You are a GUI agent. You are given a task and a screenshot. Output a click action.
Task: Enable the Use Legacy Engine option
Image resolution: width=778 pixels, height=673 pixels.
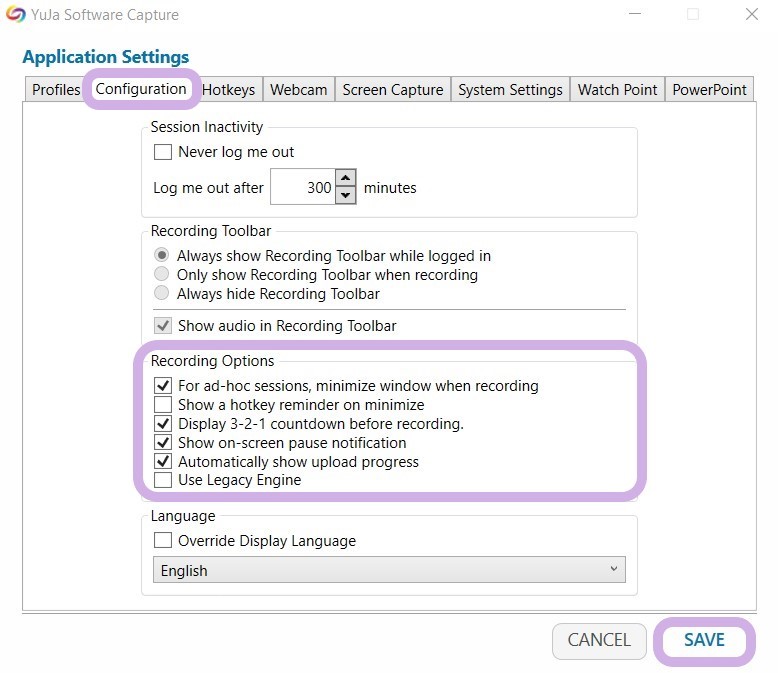click(x=163, y=480)
